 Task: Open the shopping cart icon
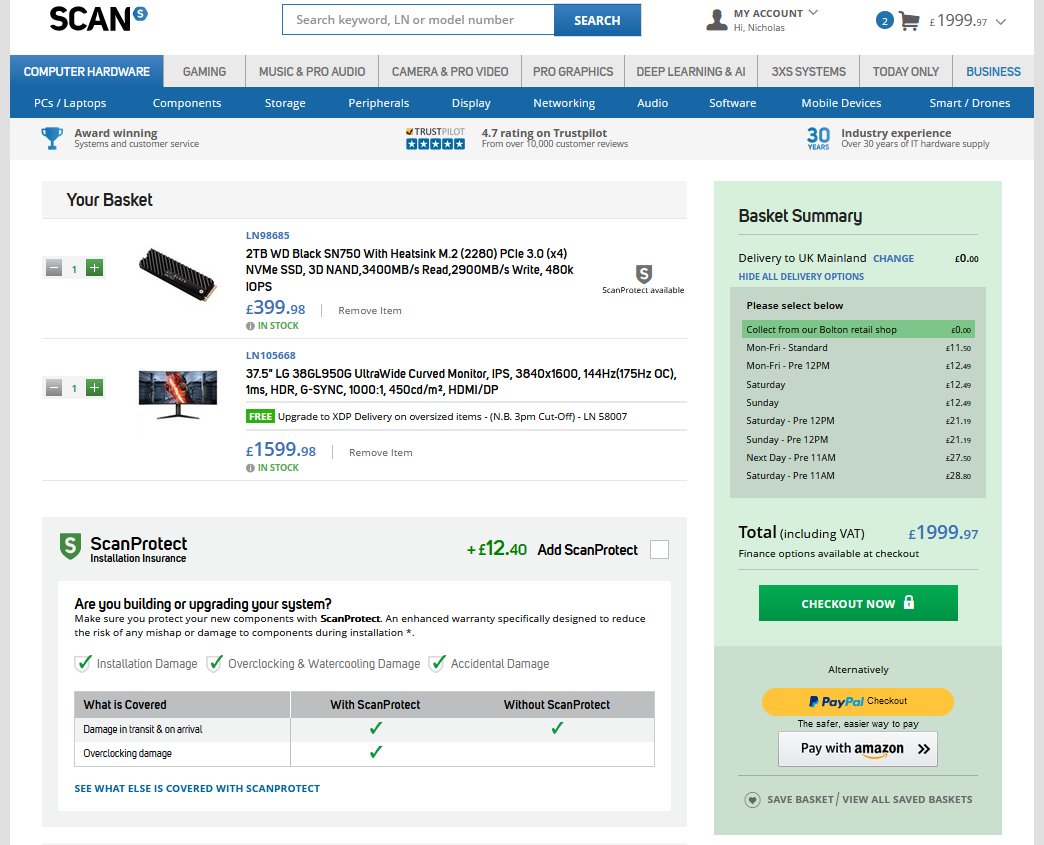click(909, 21)
